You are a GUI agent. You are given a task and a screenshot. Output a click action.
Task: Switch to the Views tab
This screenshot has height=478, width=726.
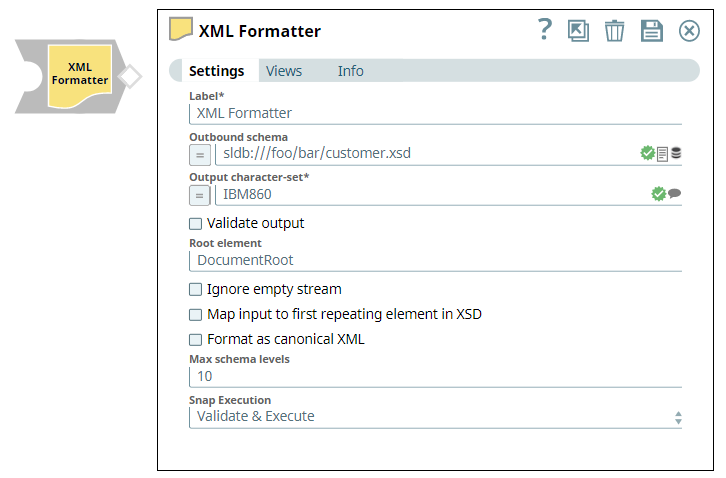[284, 71]
